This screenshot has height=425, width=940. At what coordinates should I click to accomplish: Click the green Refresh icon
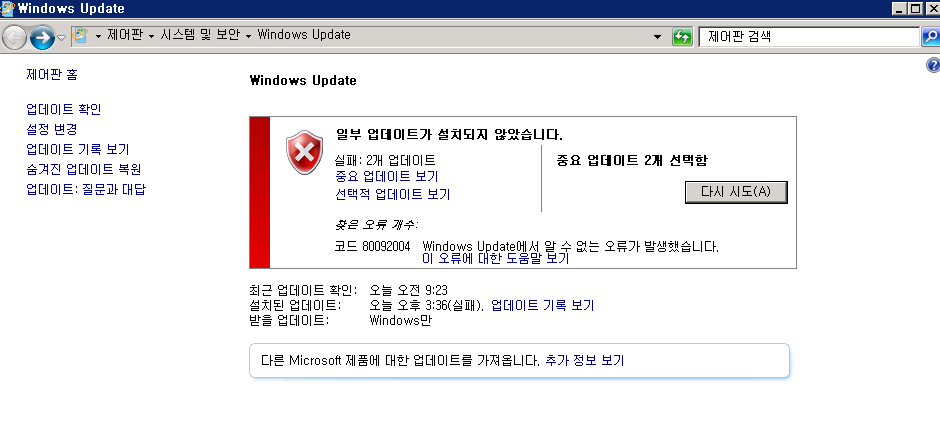coord(682,37)
